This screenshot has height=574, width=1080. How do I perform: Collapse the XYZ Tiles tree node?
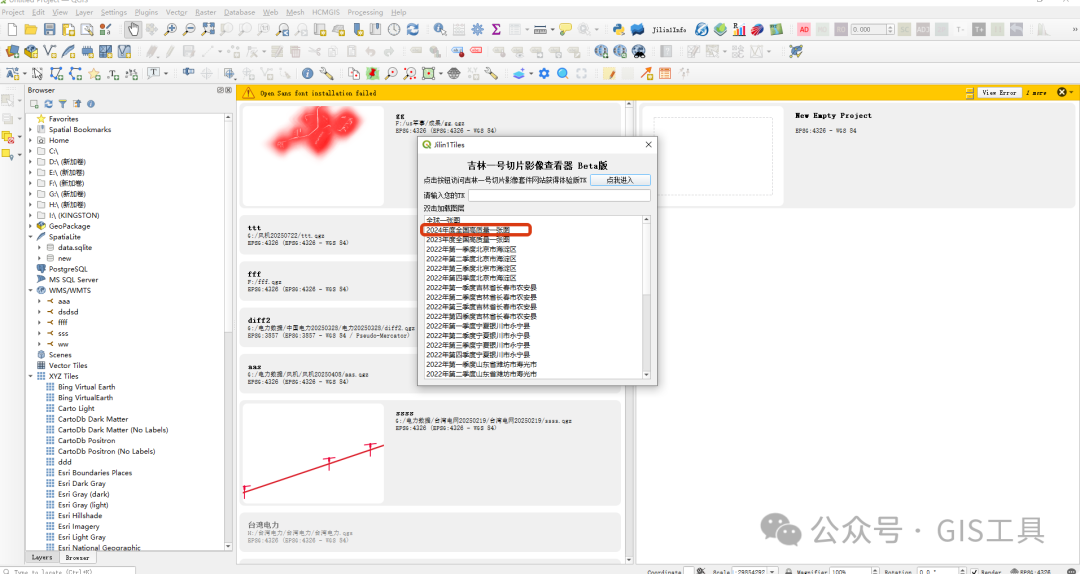click(x=30, y=376)
